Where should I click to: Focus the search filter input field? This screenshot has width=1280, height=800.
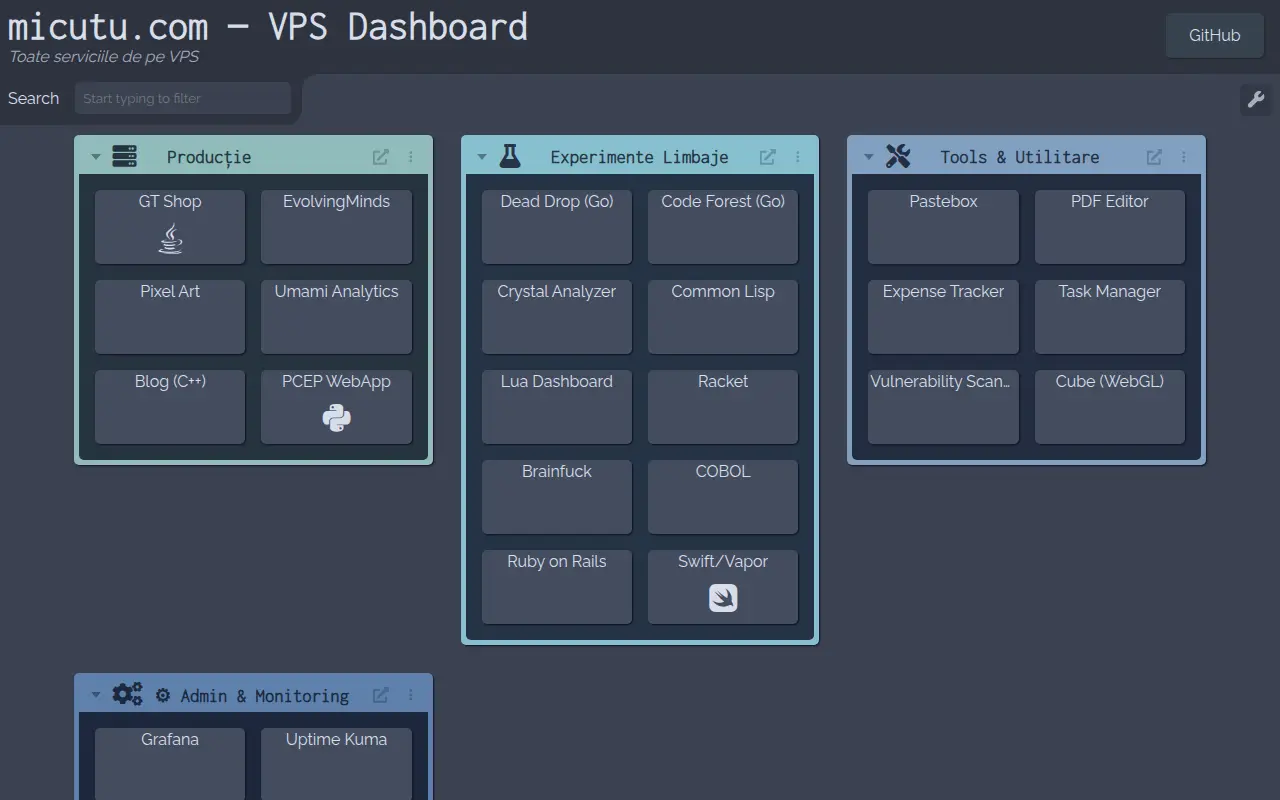pyautogui.click(x=183, y=98)
